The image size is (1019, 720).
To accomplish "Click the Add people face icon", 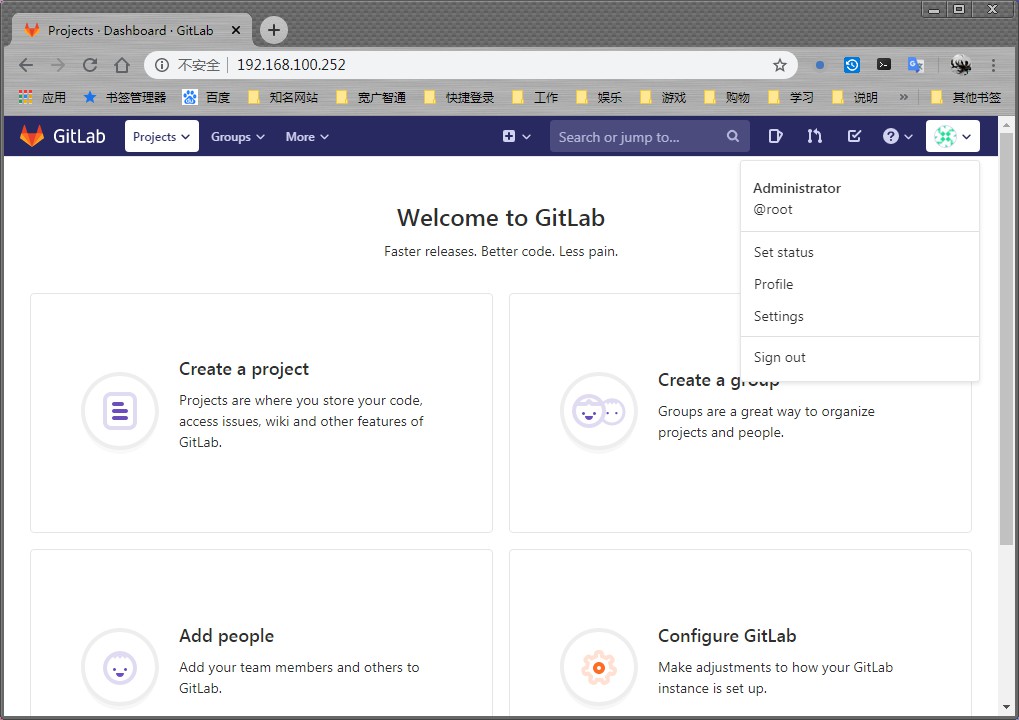I will (x=120, y=667).
